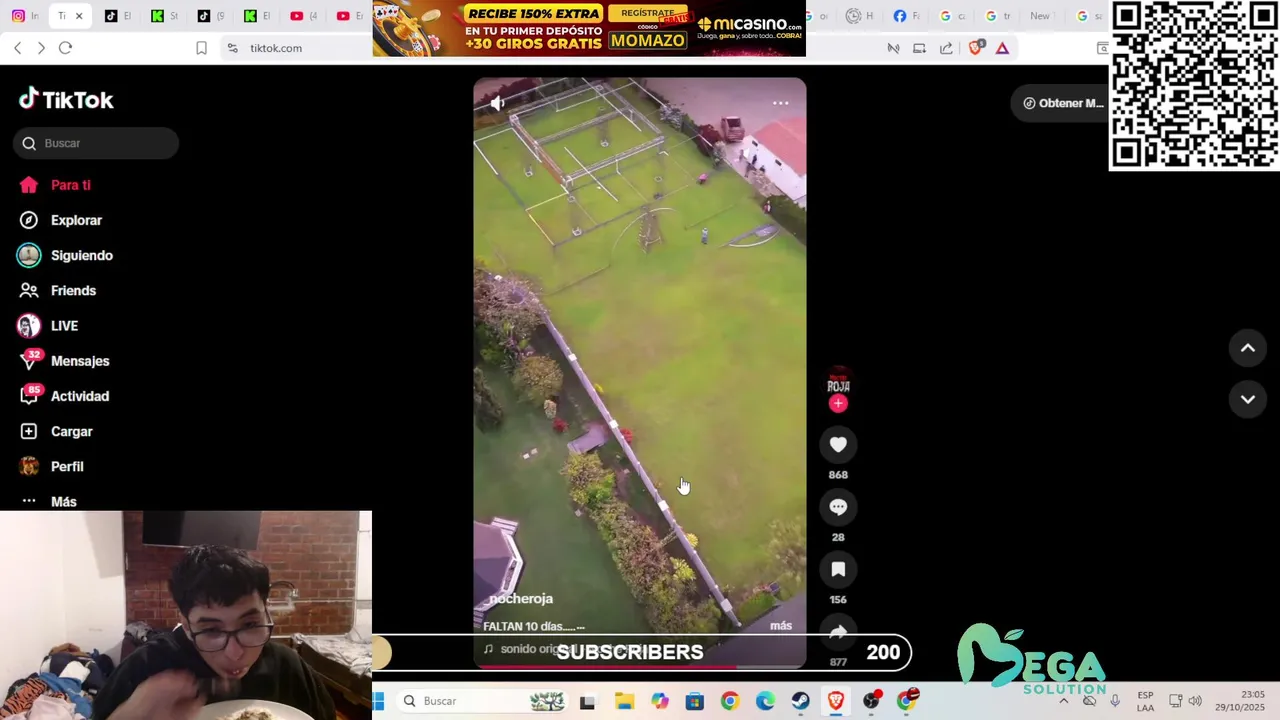Close the active TikTok tab
Screen dimensions: 1280x720
point(79,16)
